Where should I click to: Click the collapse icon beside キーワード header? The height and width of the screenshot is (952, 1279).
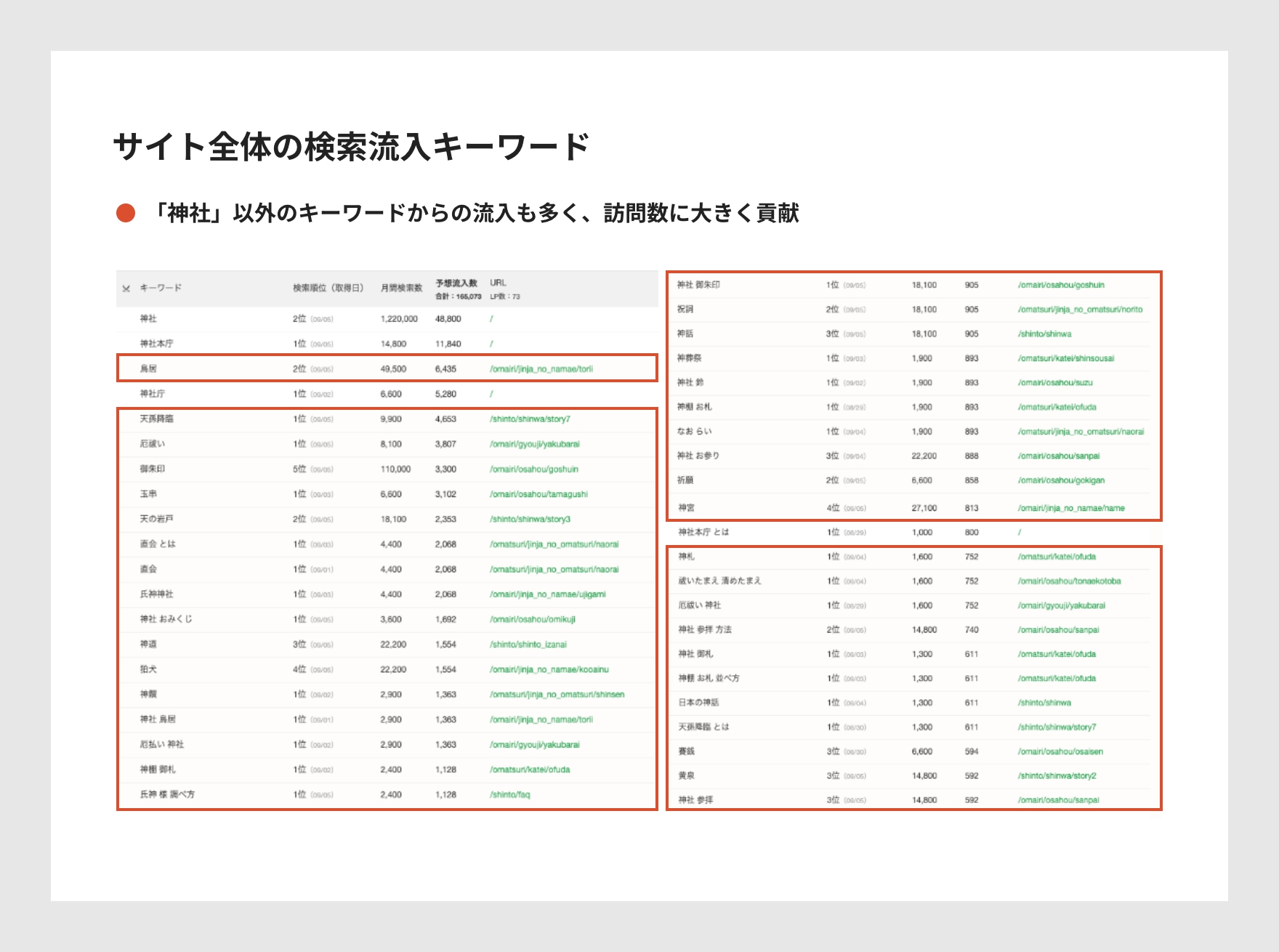tap(126, 289)
